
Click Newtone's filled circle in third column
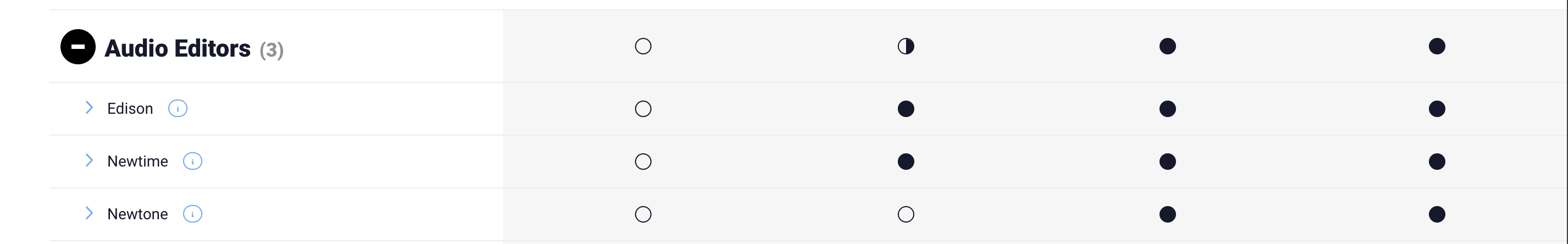(x=1168, y=214)
